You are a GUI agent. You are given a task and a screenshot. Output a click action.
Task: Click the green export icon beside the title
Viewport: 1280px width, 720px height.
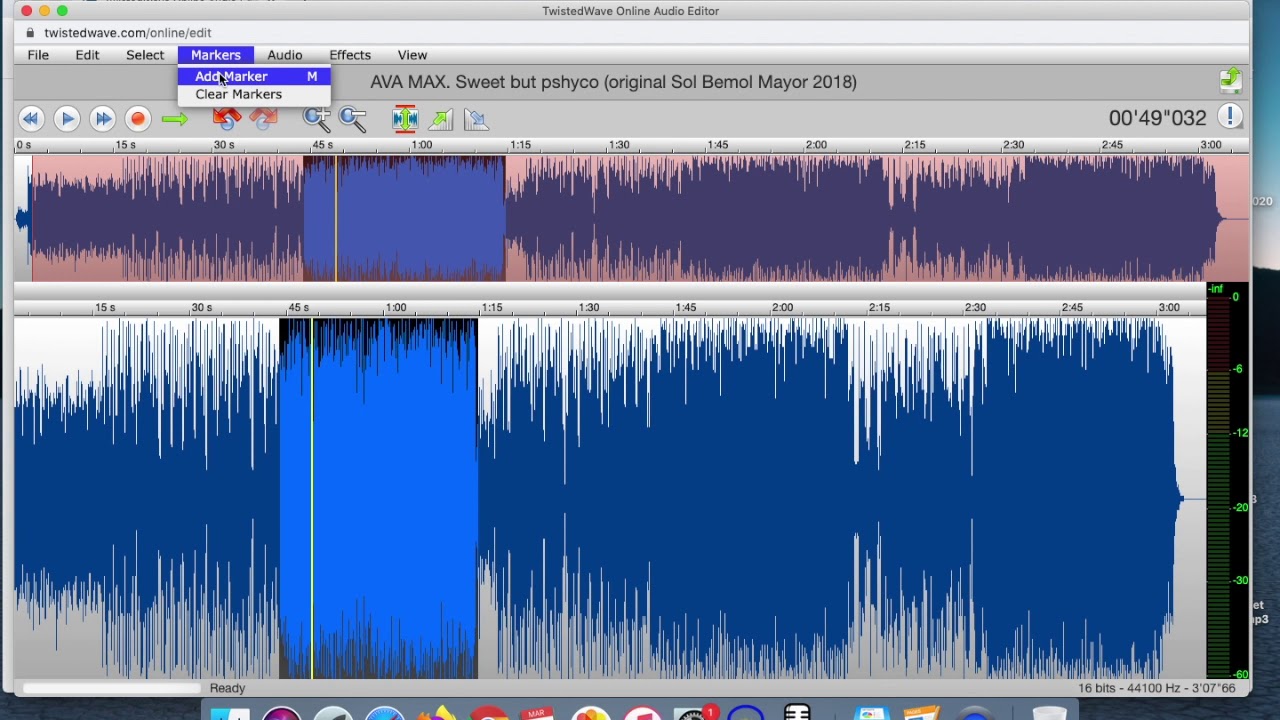pyautogui.click(x=1230, y=80)
